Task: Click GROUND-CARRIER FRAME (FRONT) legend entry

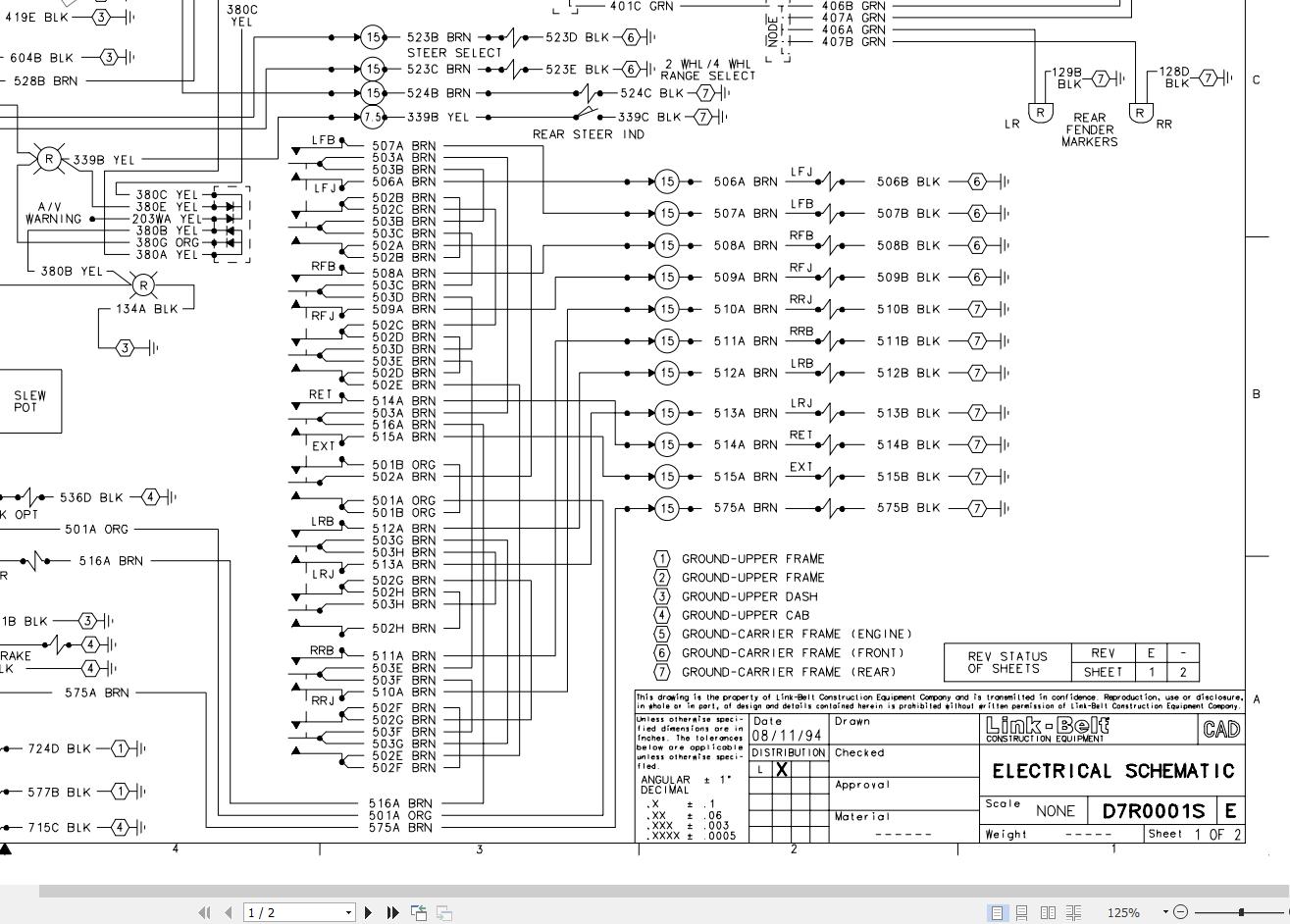Action: pos(793,653)
